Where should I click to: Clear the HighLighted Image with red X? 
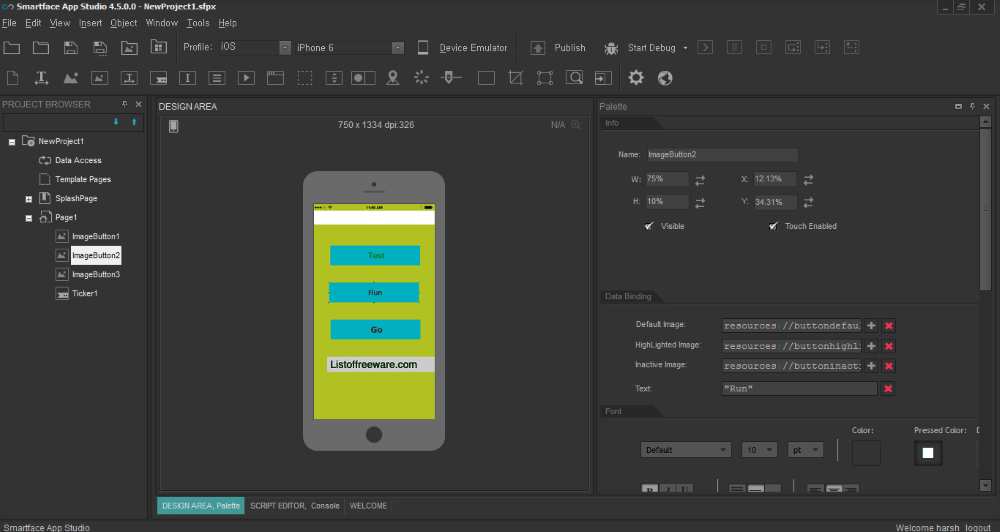click(888, 346)
